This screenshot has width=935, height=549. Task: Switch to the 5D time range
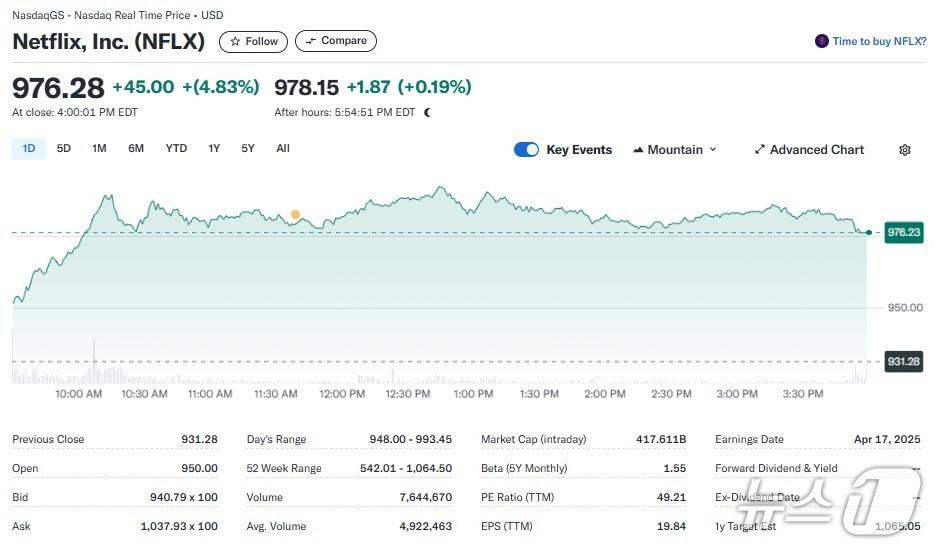tap(64, 149)
